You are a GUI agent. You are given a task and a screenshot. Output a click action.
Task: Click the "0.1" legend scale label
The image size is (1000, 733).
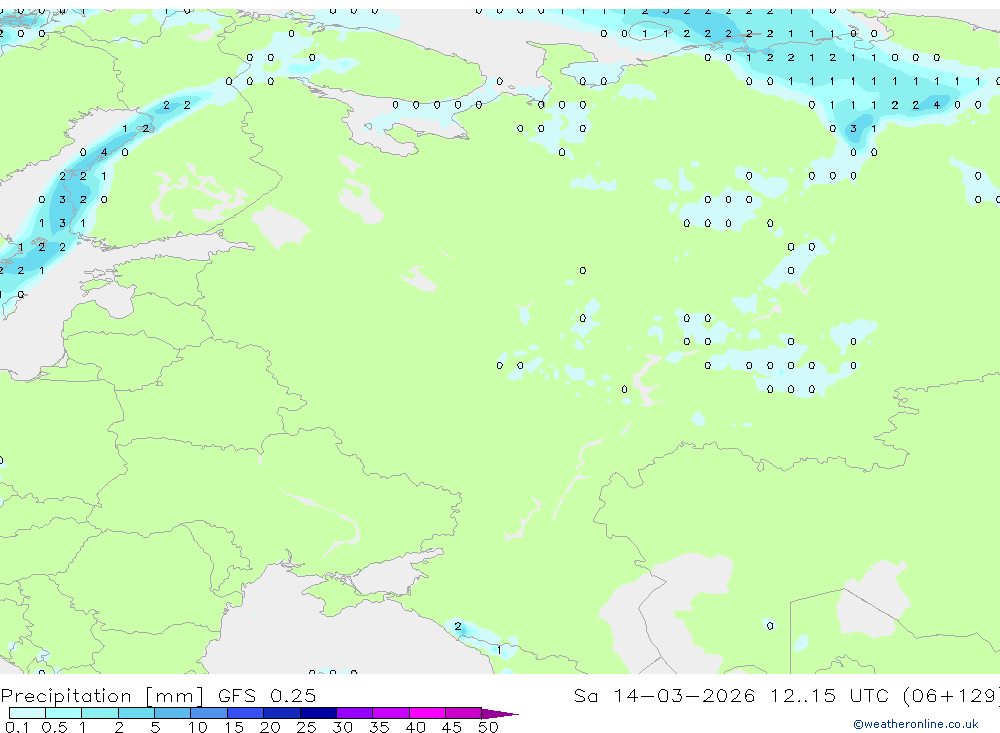[17, 727]
